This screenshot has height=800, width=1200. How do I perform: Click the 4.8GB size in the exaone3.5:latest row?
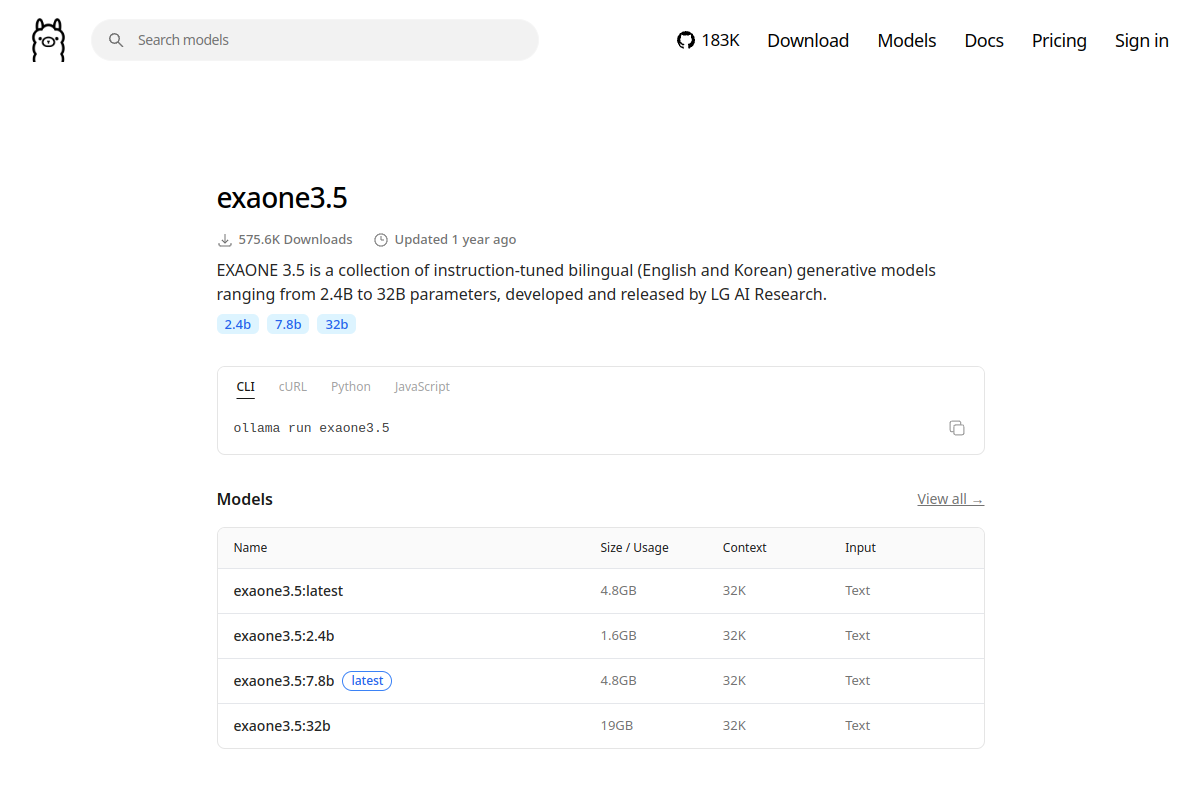click(x=618, y=591)
